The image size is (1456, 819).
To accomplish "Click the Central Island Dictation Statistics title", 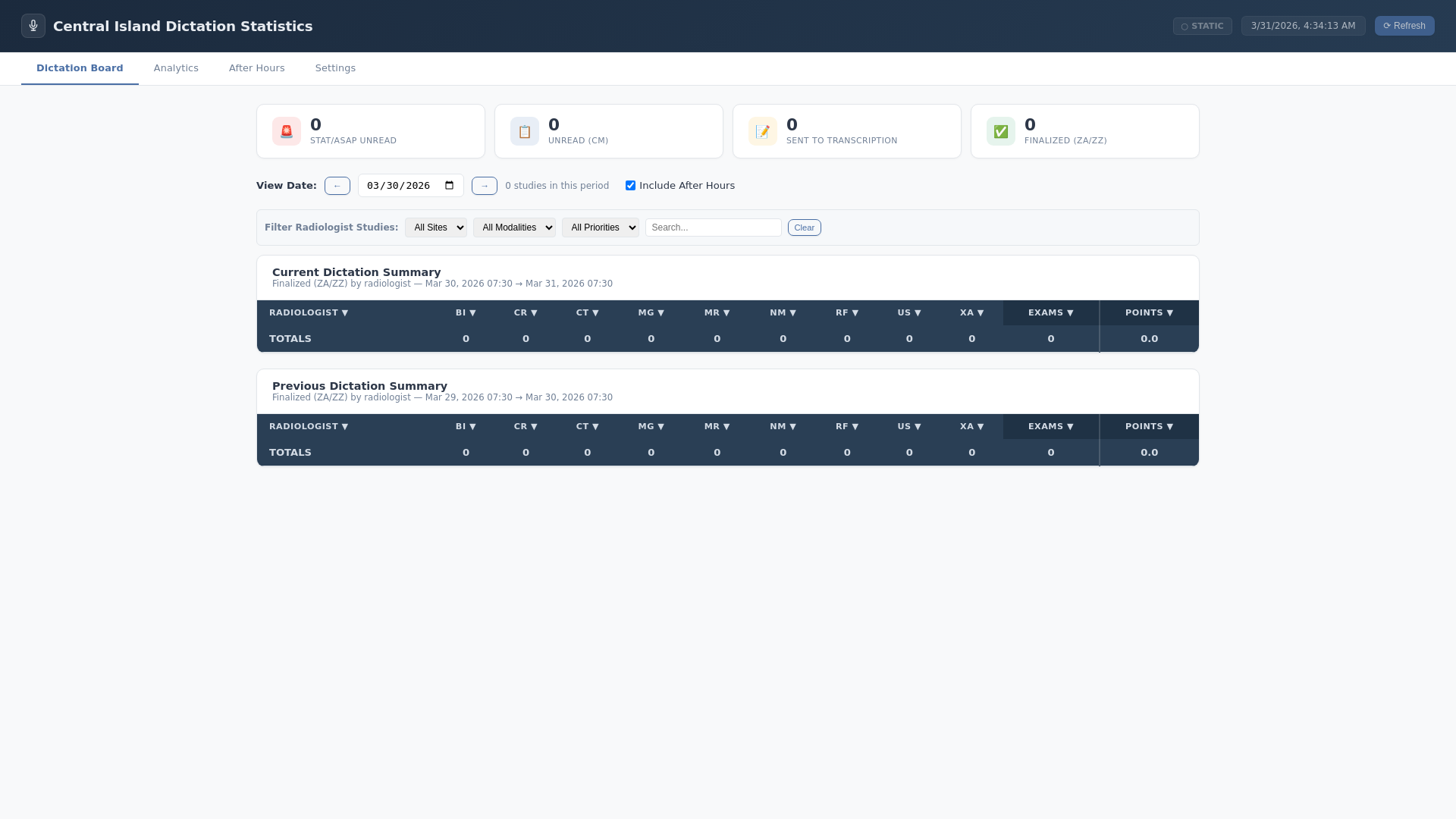I will 183,27.
